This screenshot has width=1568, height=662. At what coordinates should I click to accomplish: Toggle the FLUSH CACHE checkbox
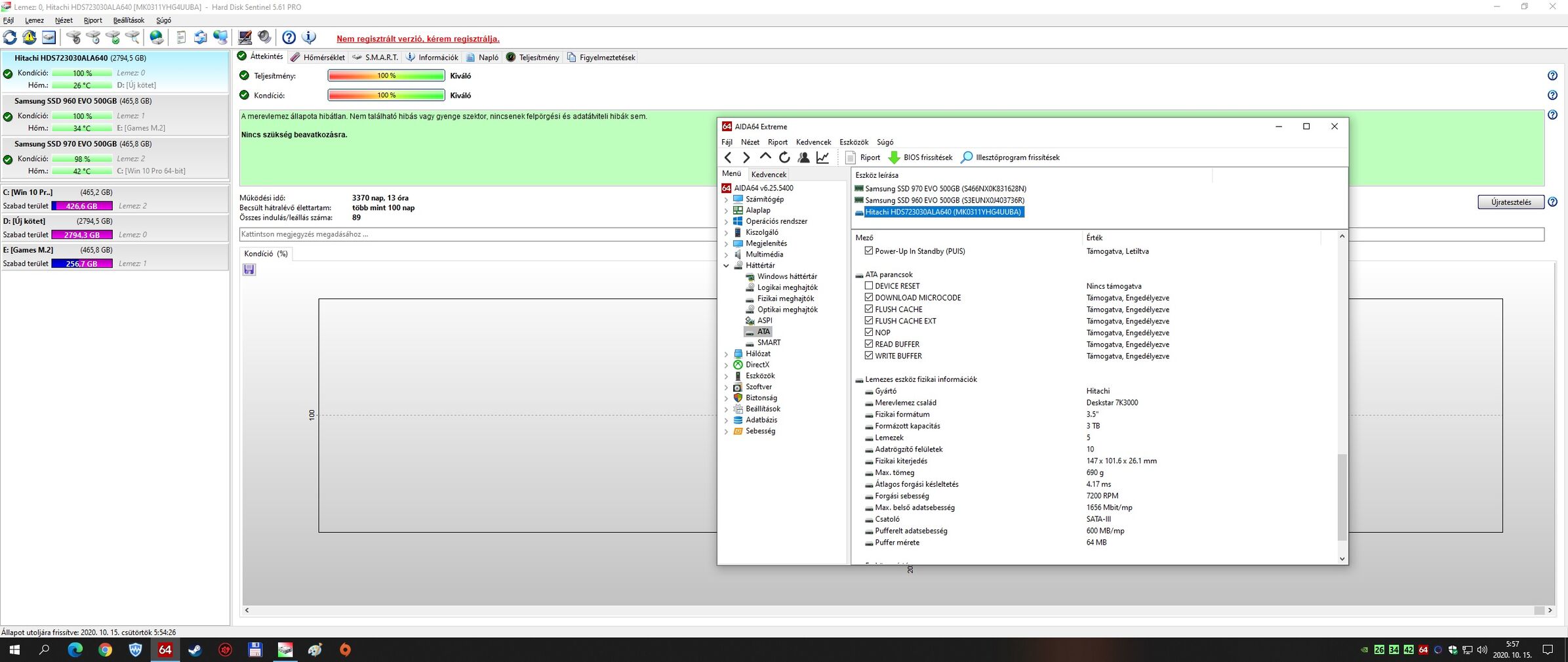pyautogui.click(x=869, y=309)
